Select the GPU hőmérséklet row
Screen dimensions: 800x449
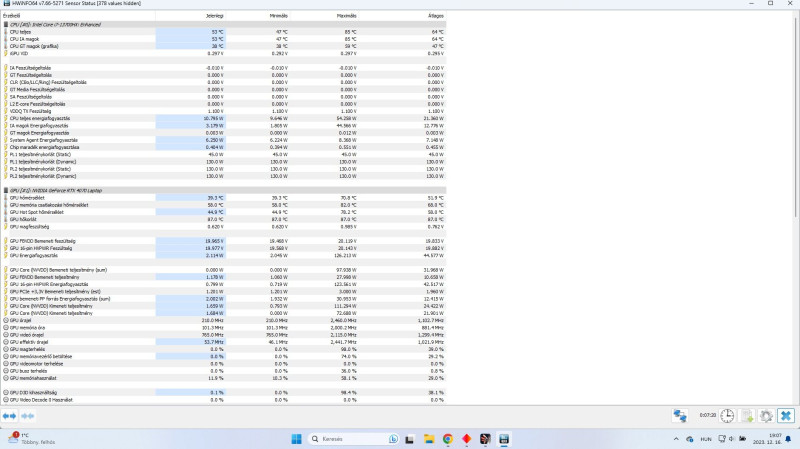click(223, 197)
